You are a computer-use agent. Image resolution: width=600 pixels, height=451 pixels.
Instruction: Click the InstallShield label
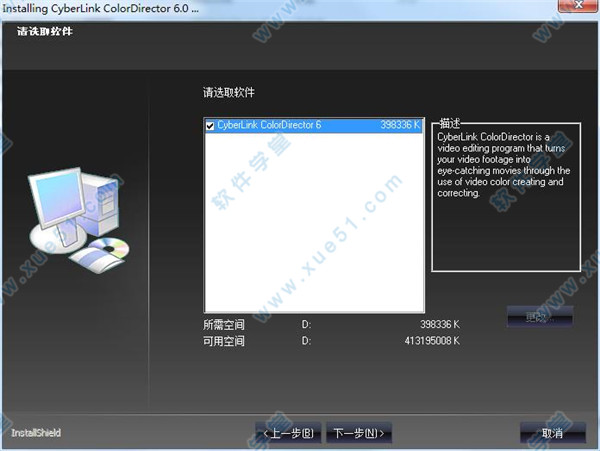36,433
